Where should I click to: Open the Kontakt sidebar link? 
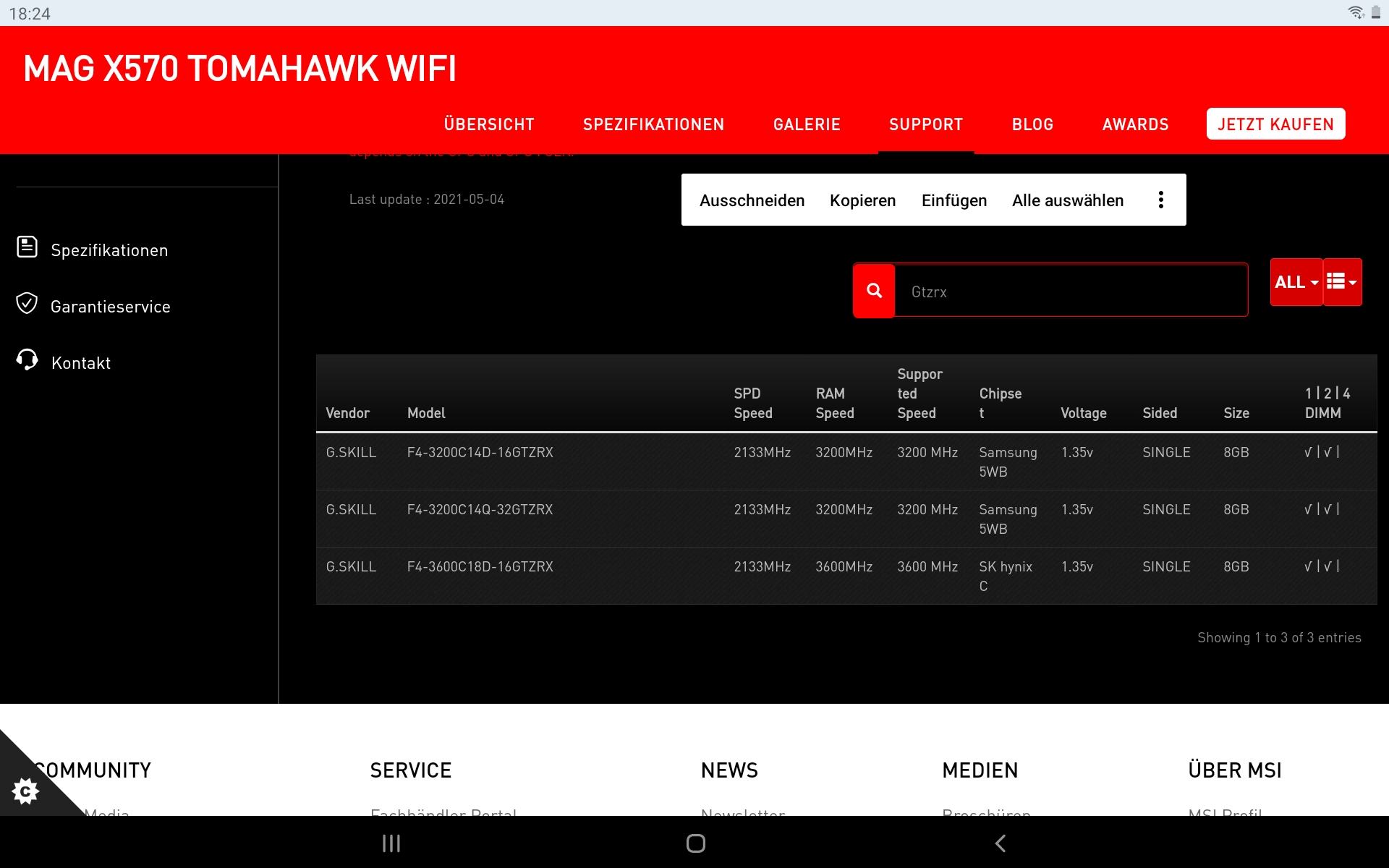click(81, 363)
